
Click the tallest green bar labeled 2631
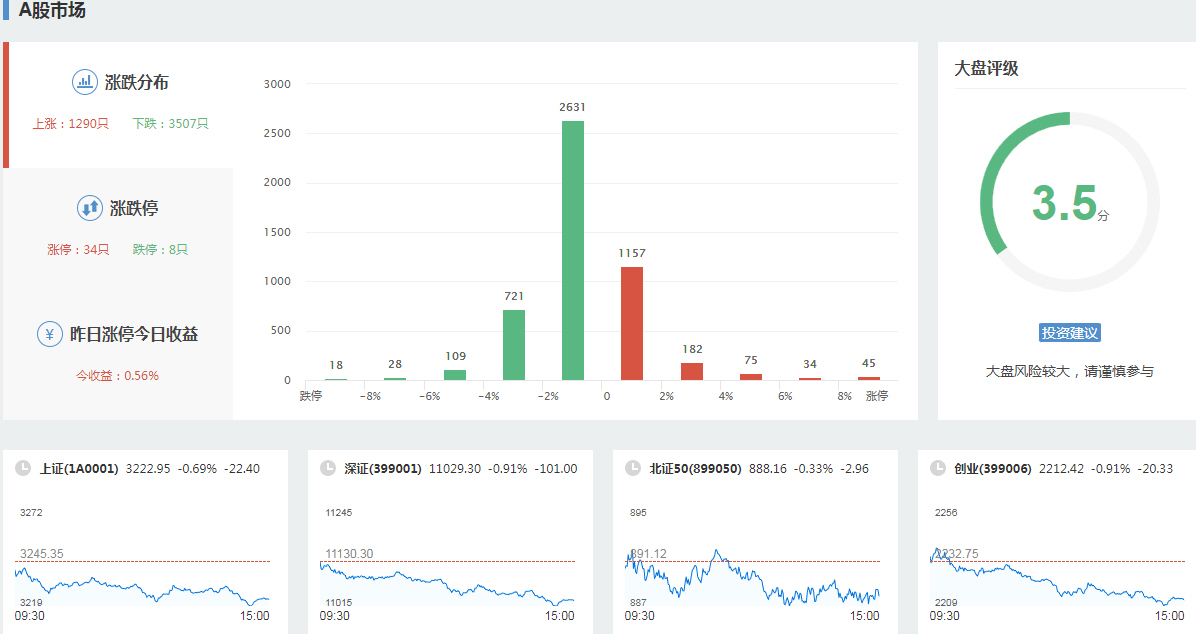[573, 250]
